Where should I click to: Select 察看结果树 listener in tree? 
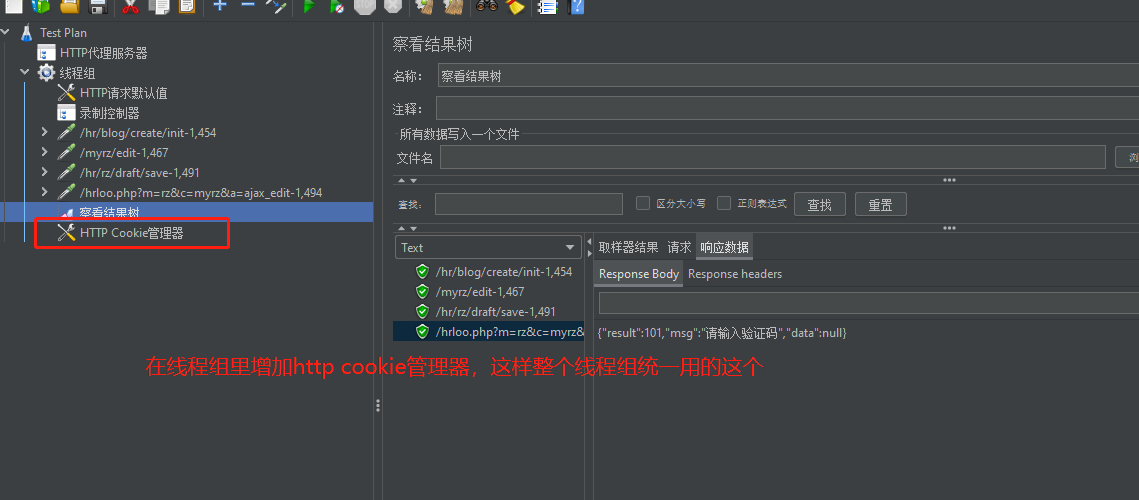[x=109, y=213]
